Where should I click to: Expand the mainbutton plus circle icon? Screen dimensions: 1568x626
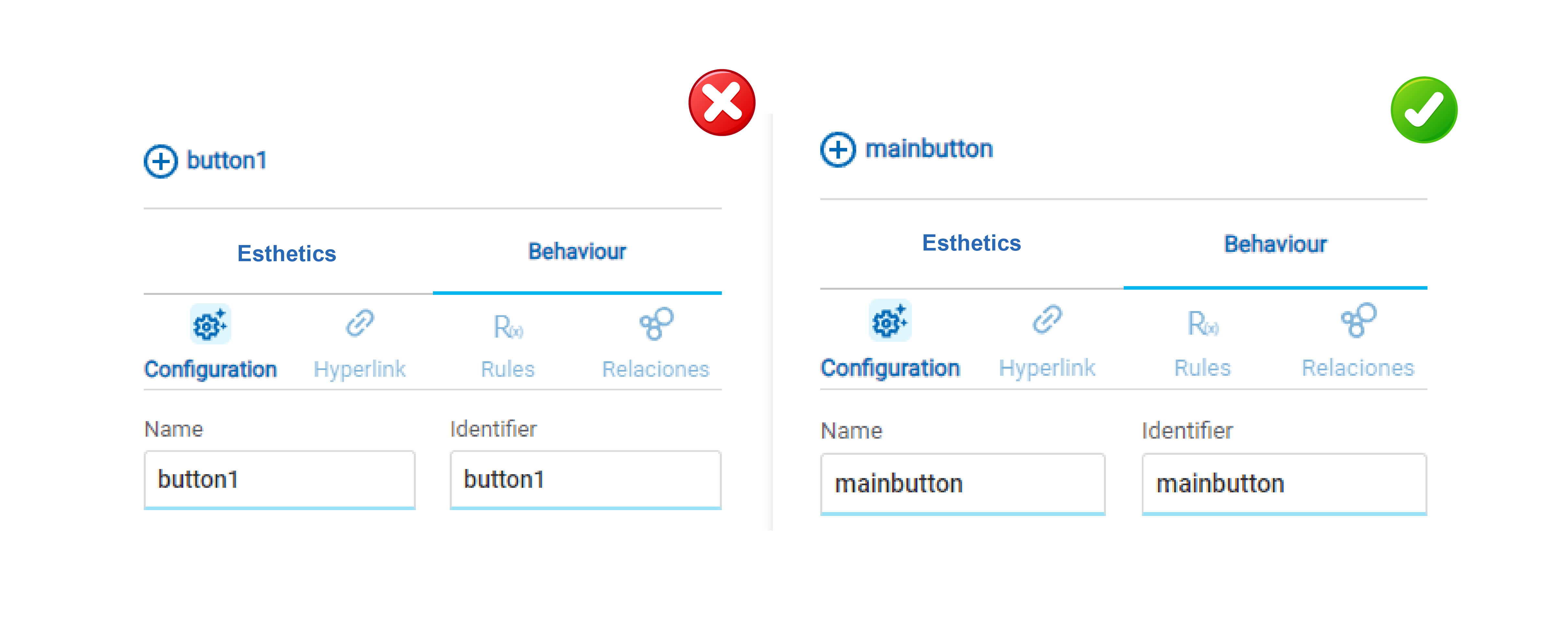coord(837,149)
